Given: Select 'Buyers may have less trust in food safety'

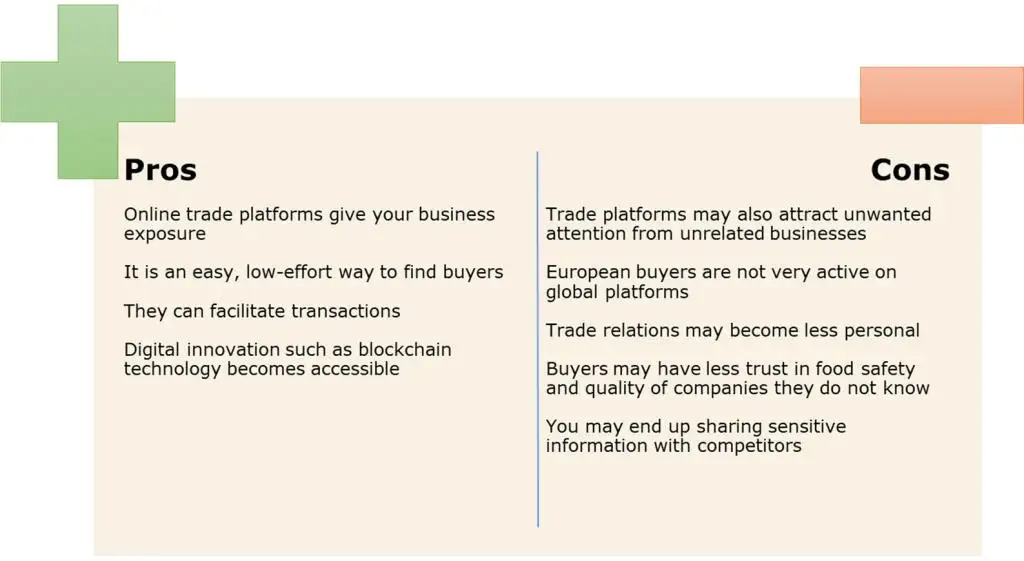Looking at the screenshot, I should [x=730, y=369].
